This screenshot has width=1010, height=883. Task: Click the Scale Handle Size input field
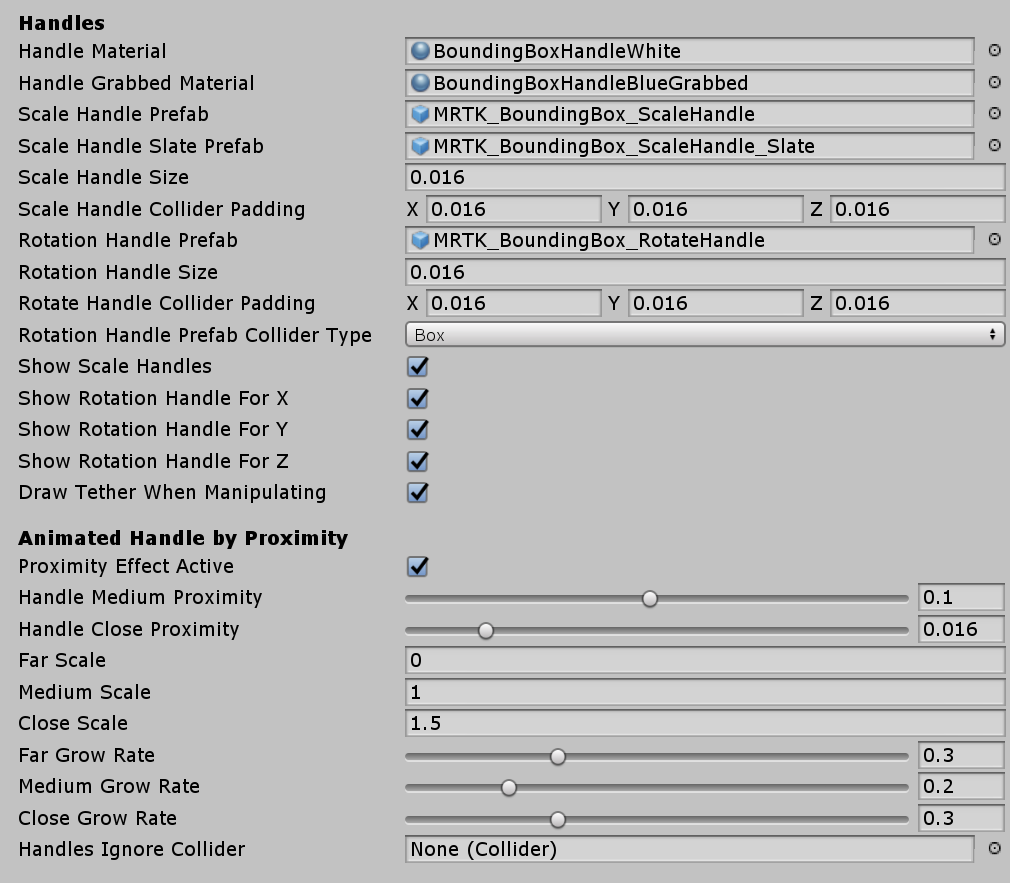click(704, 178)
